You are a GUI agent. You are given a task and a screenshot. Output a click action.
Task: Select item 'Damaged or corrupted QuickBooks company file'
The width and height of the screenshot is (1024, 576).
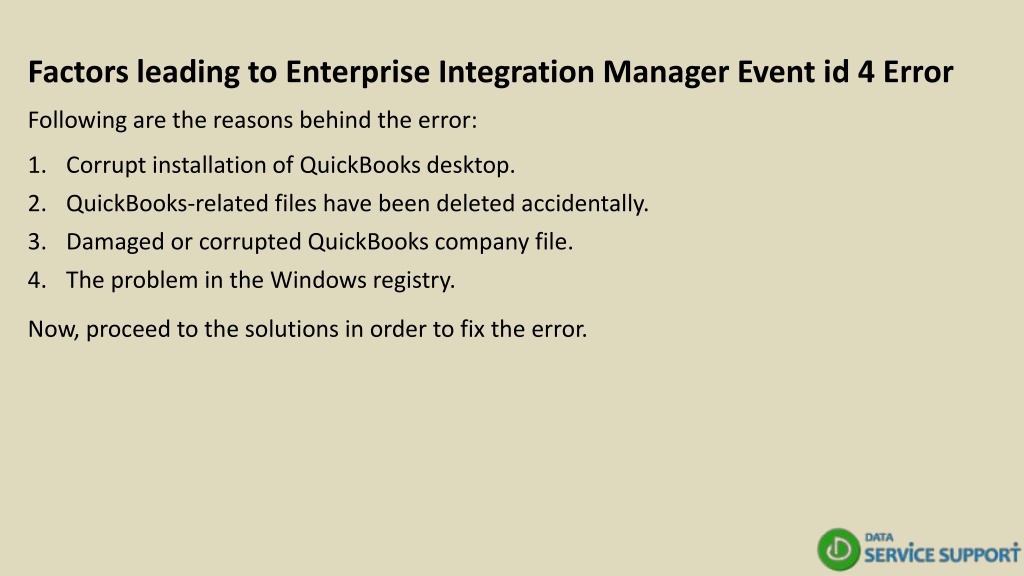coord(319,242)
